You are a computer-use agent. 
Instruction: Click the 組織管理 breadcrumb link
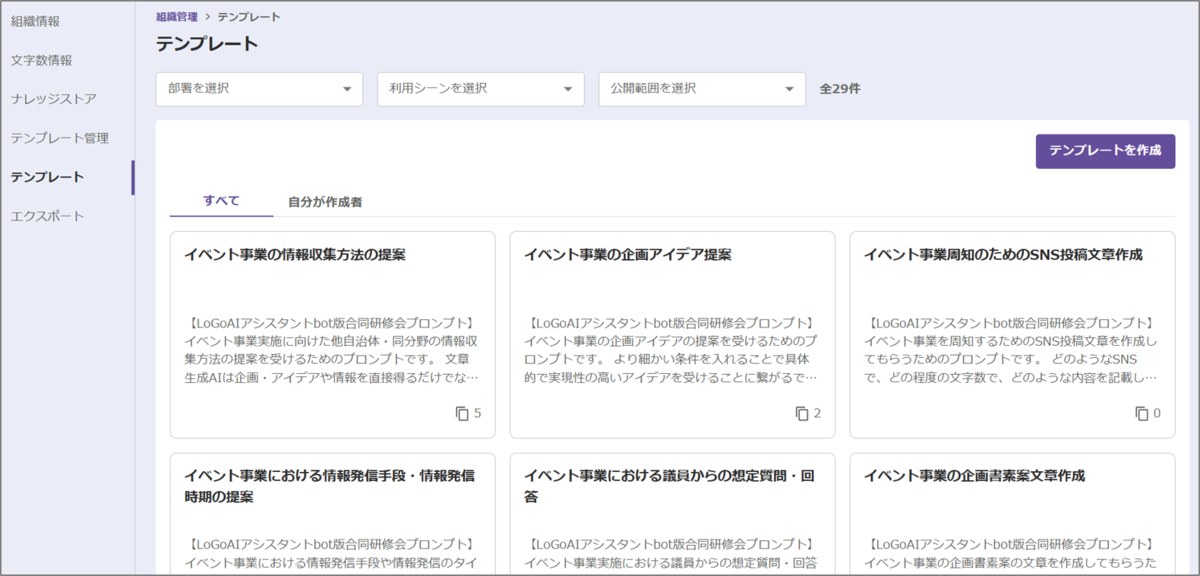point(177,17)
